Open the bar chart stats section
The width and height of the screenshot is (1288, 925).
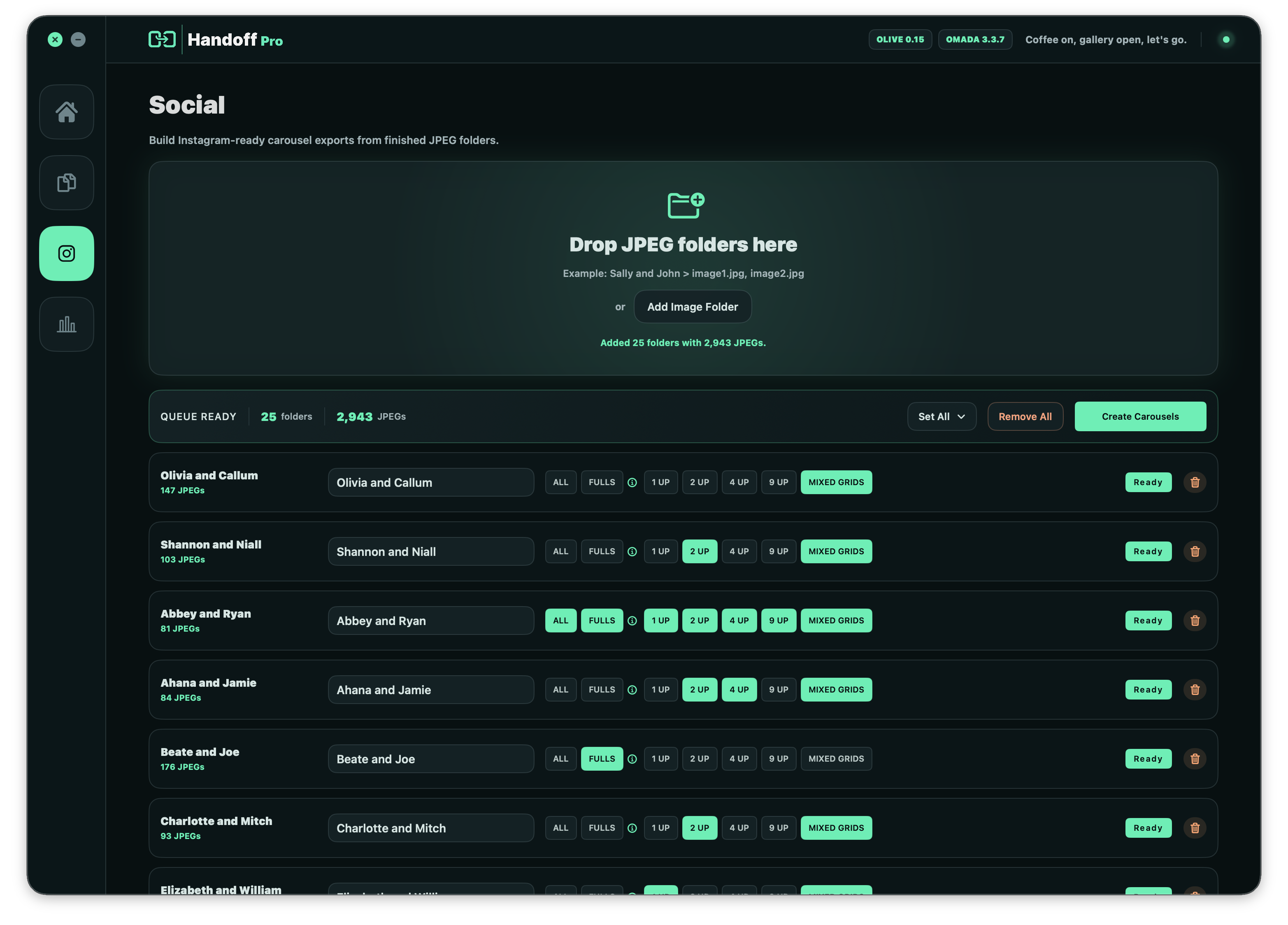pyautogui.click(x=66, y=324)
